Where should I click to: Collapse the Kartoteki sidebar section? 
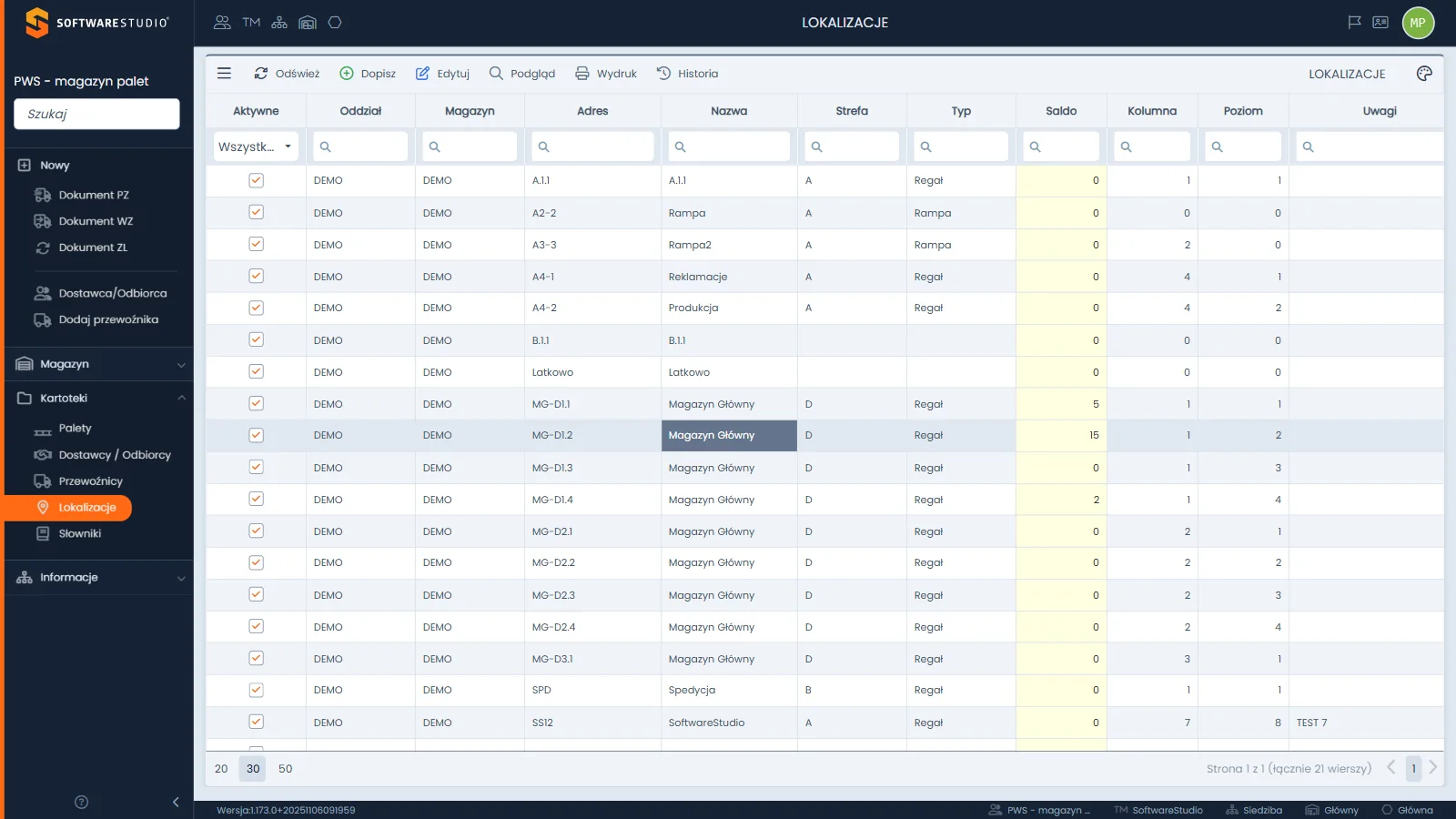(x=99, y=398)
